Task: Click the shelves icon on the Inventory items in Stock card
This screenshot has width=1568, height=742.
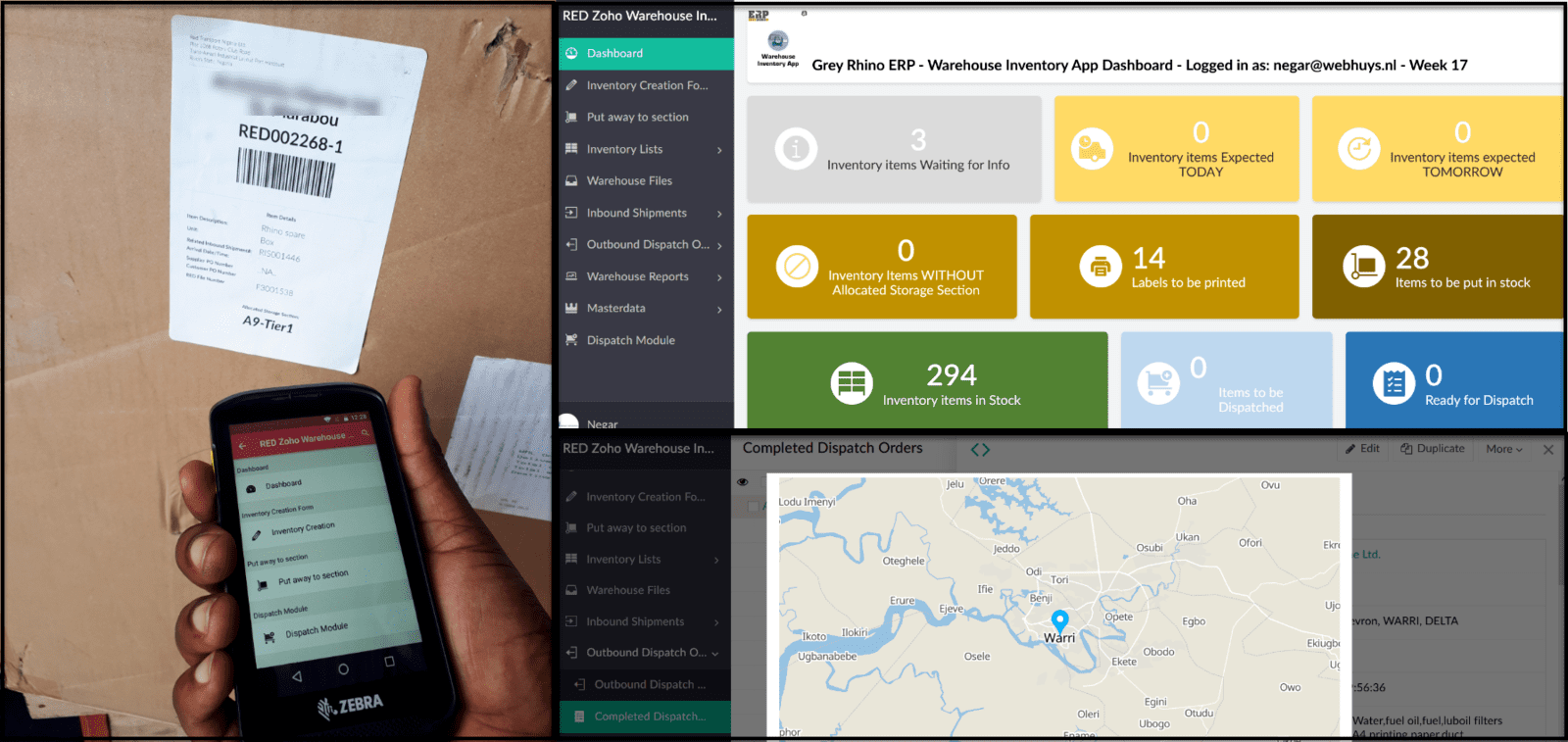Action: pyautogui.click(x=852, y=383)
